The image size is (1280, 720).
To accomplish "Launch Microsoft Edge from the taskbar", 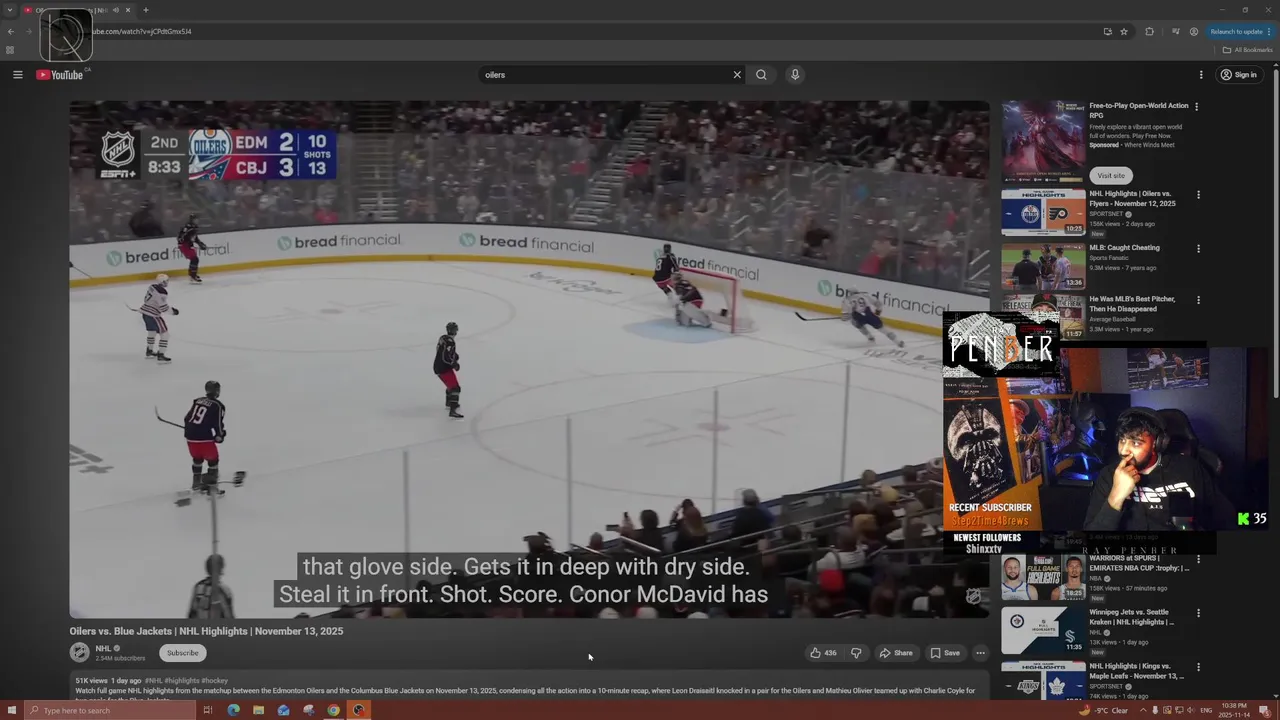I will coord(233,710).
